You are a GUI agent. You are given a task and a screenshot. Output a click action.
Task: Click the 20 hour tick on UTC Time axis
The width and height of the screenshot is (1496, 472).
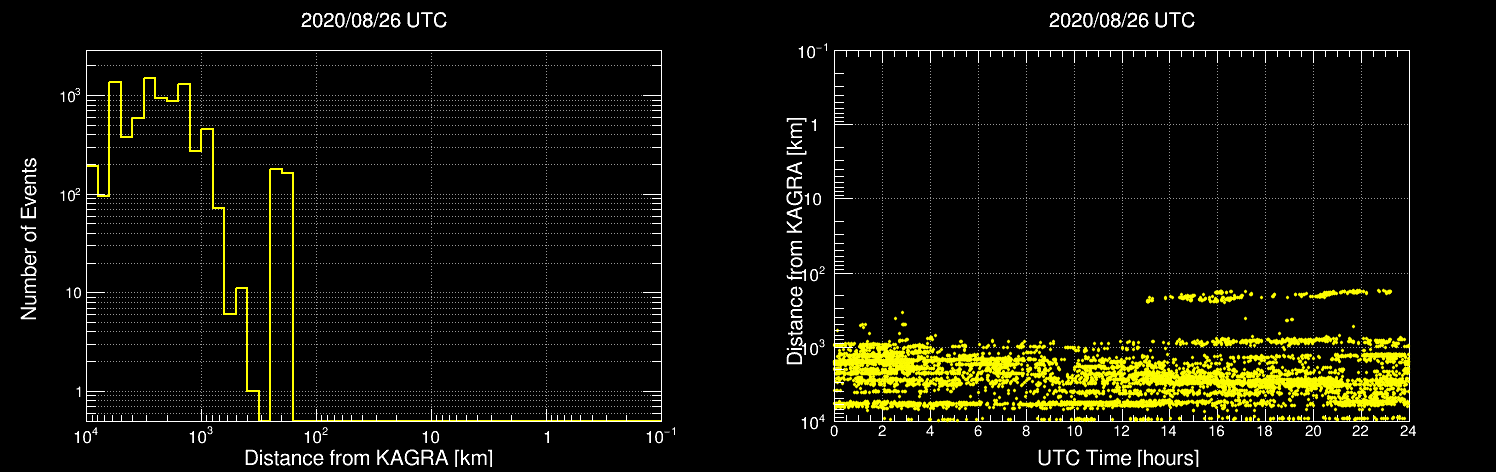(1313, 432)
